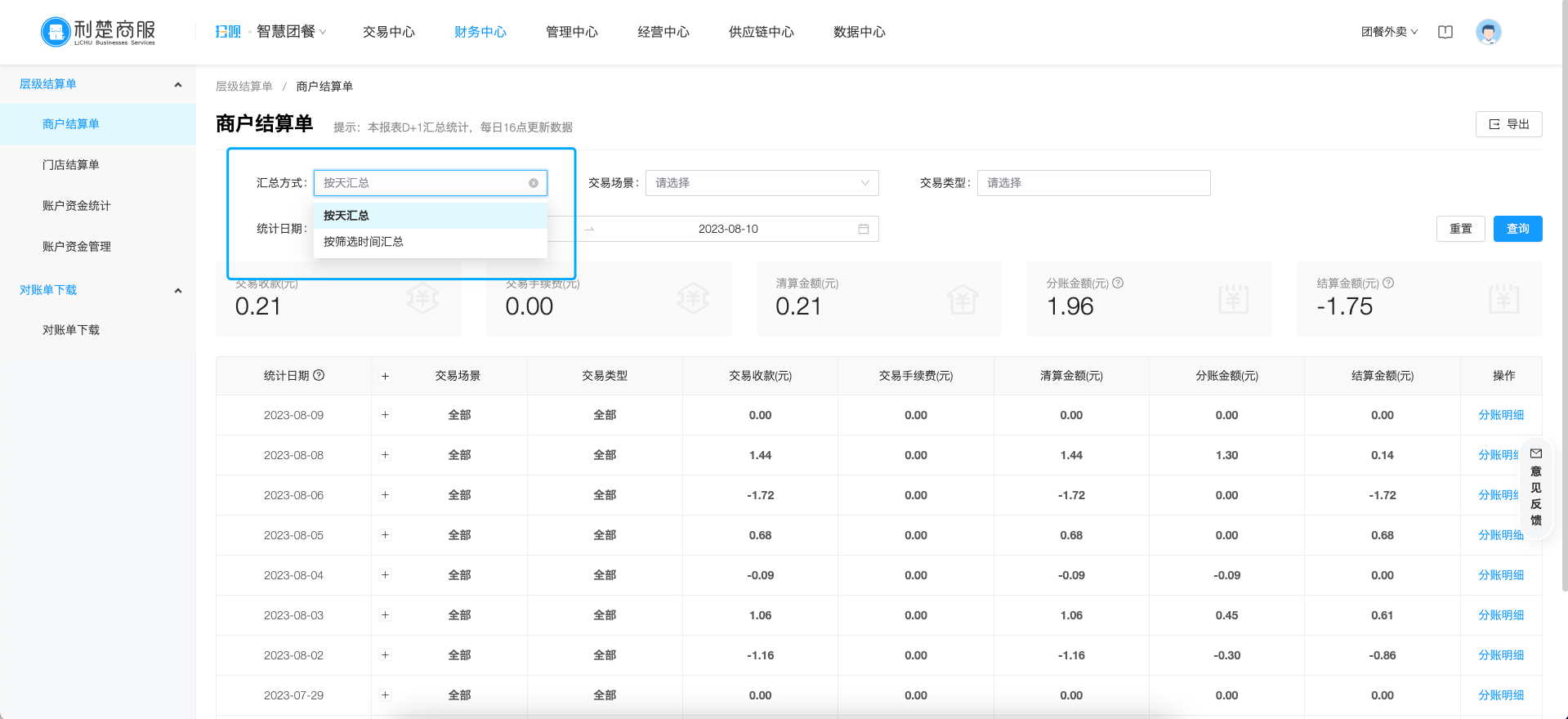
Task: Show the 分账金额 help tooltip icon
Action: (x=1118, y=283)
